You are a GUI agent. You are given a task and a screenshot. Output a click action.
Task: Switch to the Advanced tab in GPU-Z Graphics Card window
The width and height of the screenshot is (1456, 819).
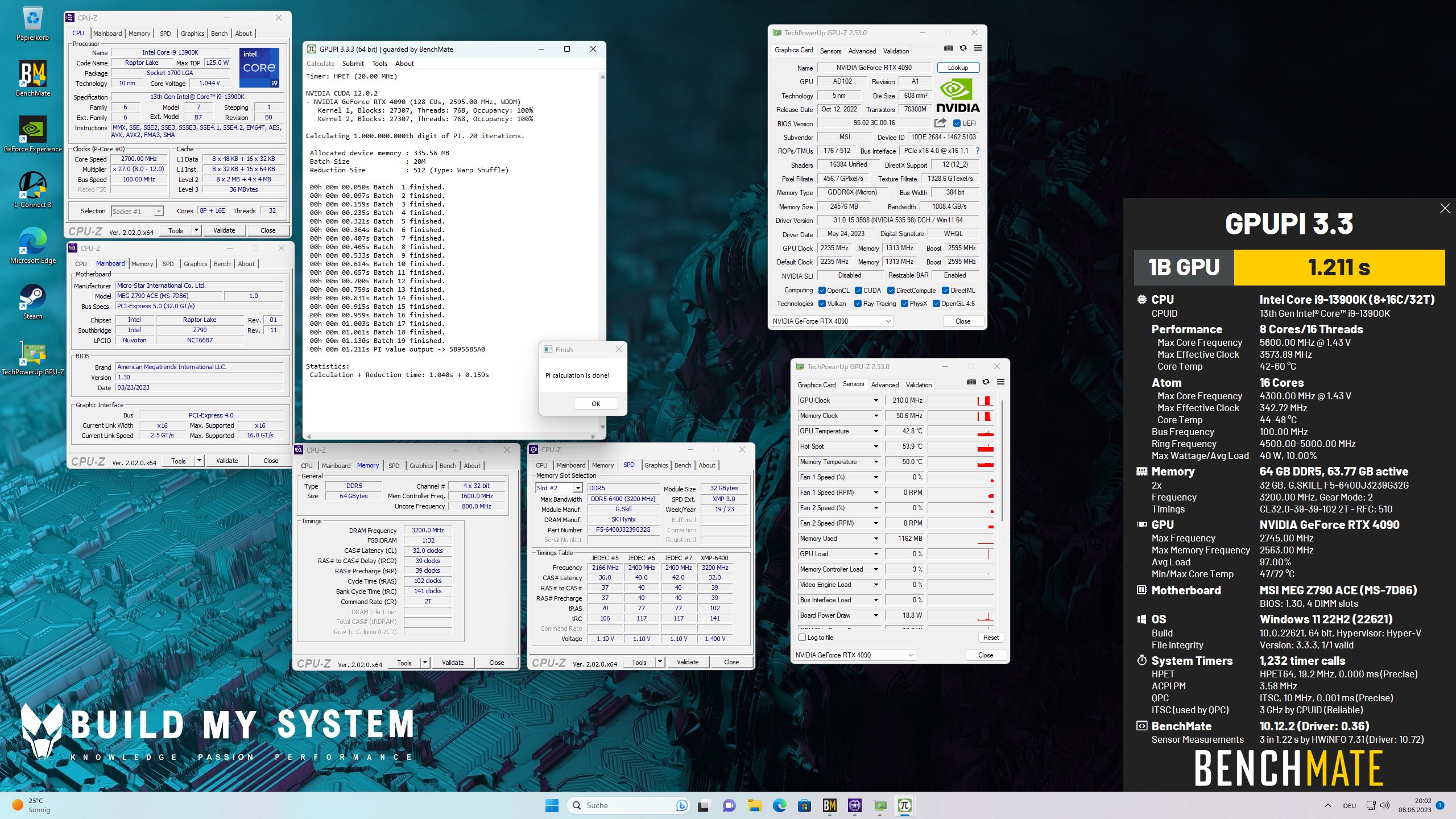click(x=862, y=51)
